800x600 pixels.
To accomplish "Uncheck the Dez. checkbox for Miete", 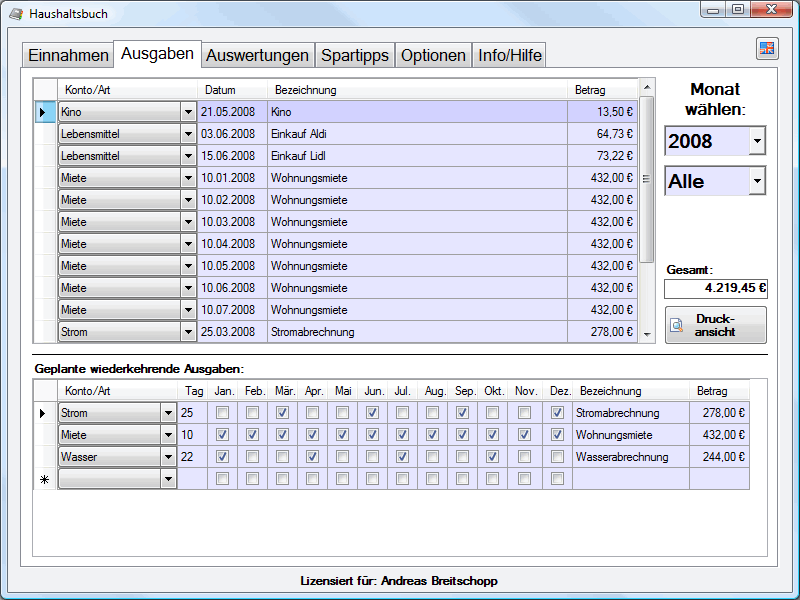I will (x=557, y=435).
